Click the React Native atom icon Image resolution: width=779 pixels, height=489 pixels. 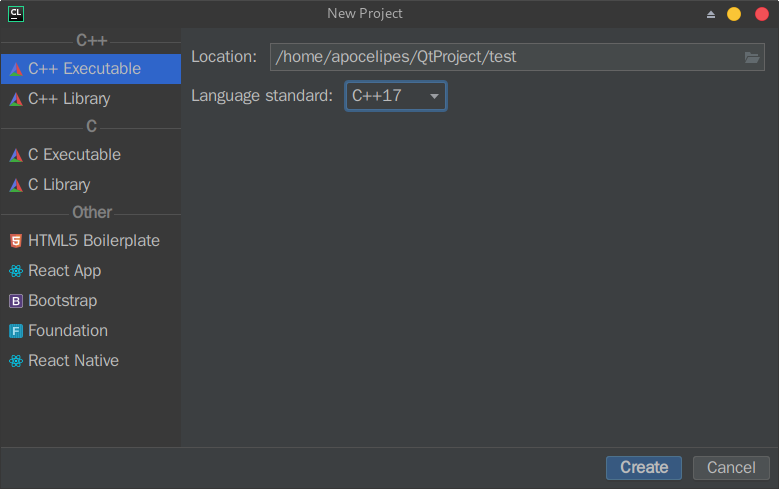tap(16, 361)
